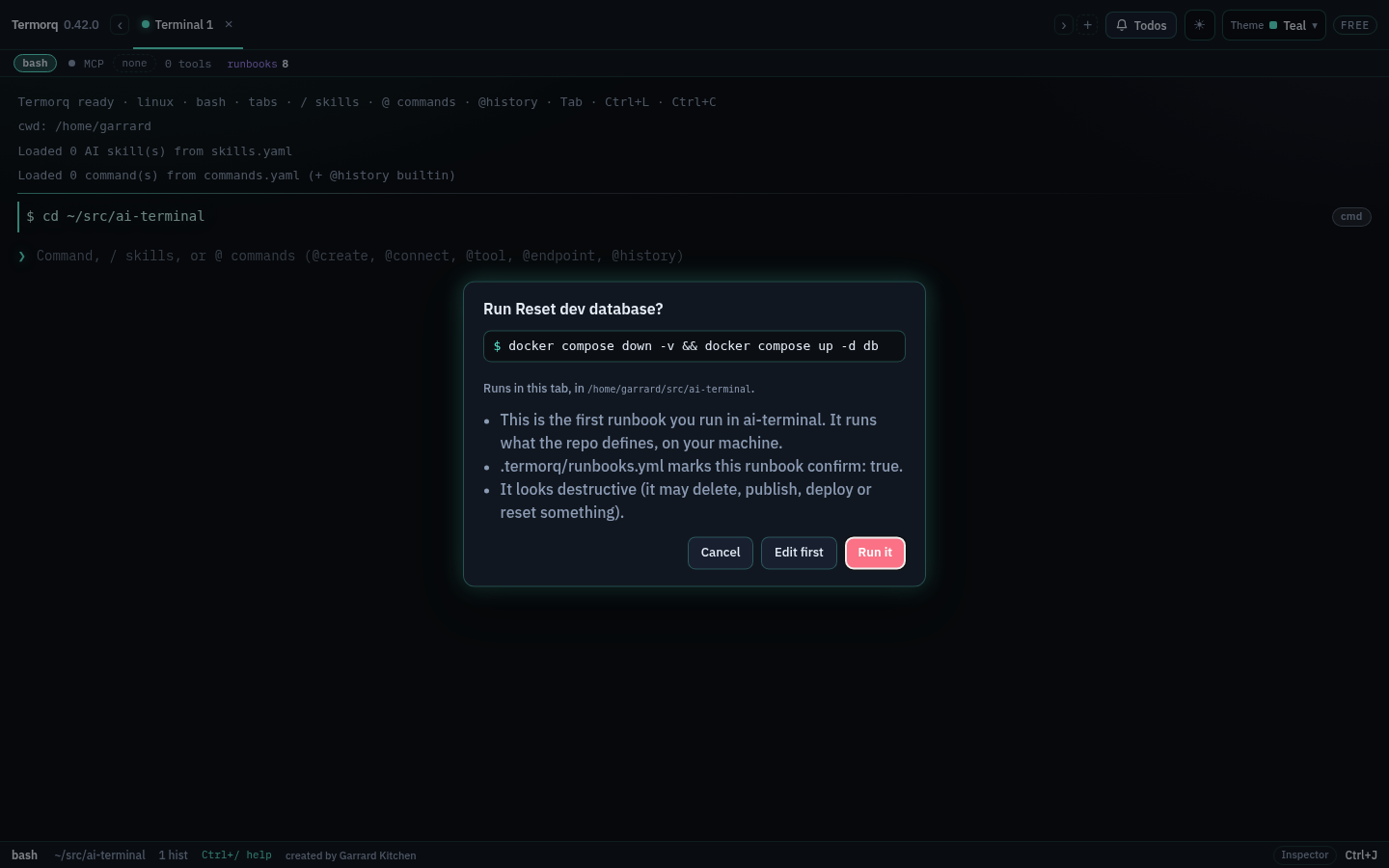Open the Inspector panel

[x=1304, y=855]
